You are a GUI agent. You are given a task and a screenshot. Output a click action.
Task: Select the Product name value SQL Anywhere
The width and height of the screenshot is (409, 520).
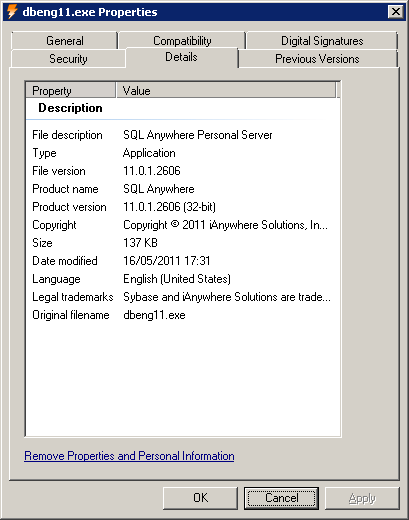tap(159, 189)
